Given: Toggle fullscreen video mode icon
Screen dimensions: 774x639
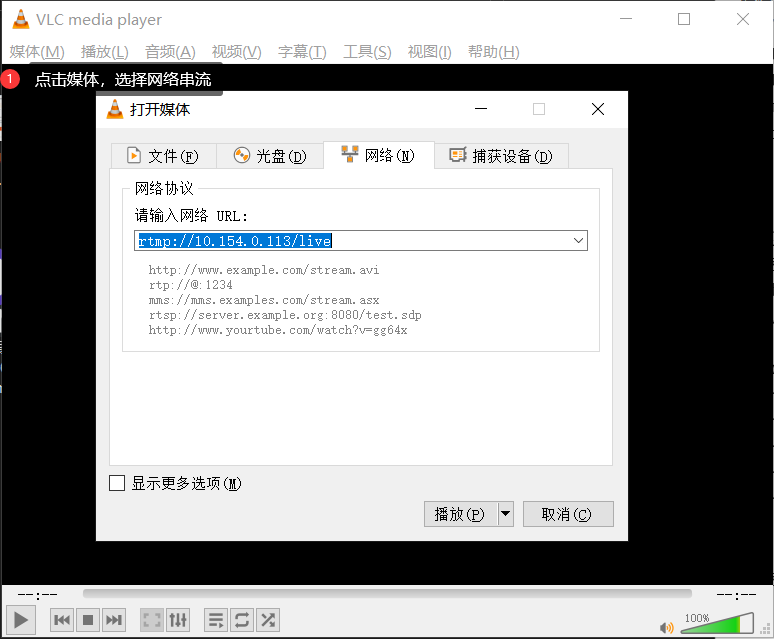Looking at the screenshot, I should pos(152,620).
